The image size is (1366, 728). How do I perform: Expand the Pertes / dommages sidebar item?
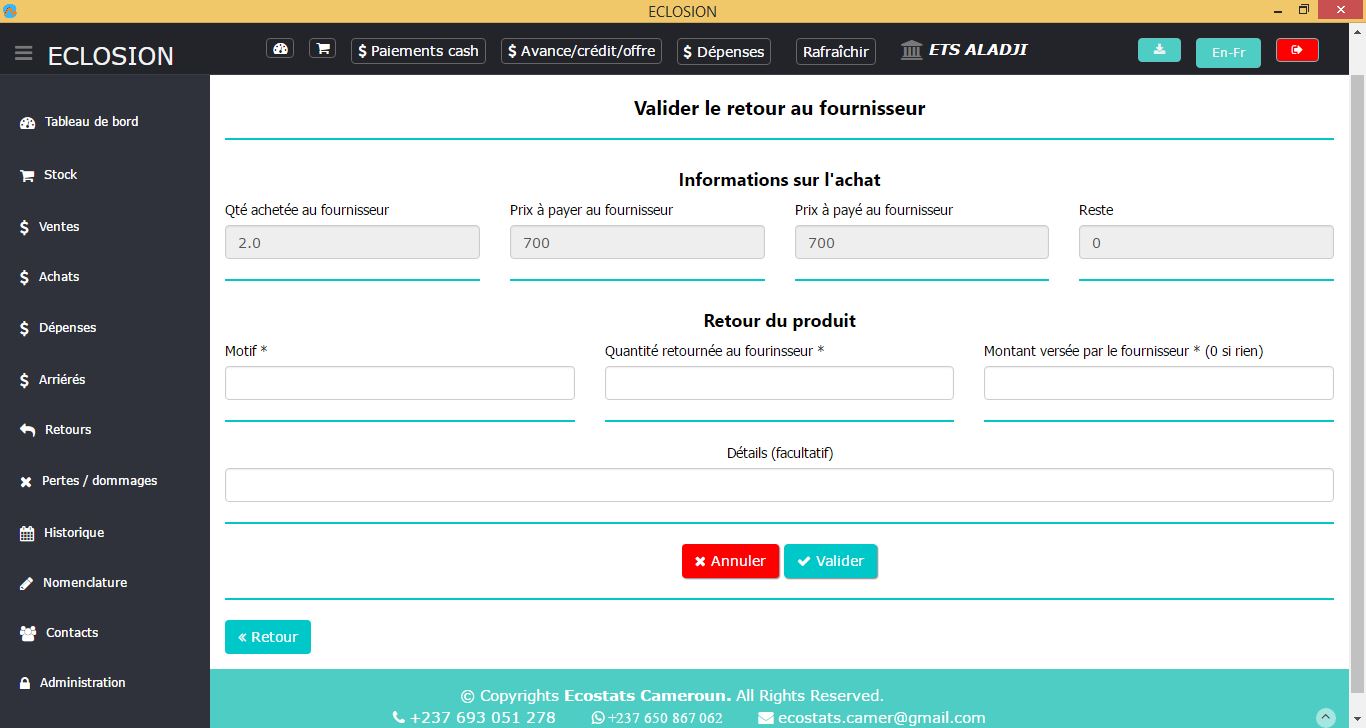[99, 481]
